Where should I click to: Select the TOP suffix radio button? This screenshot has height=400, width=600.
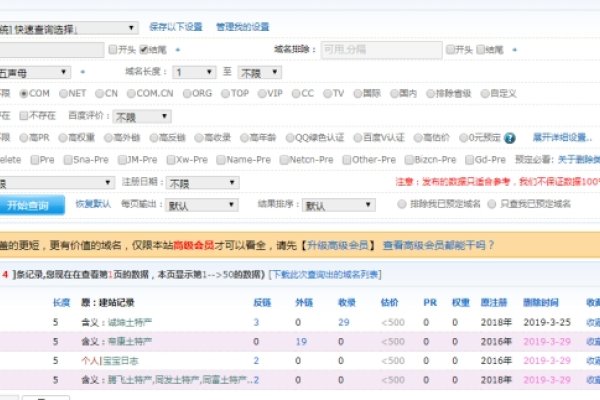[225, 94]
